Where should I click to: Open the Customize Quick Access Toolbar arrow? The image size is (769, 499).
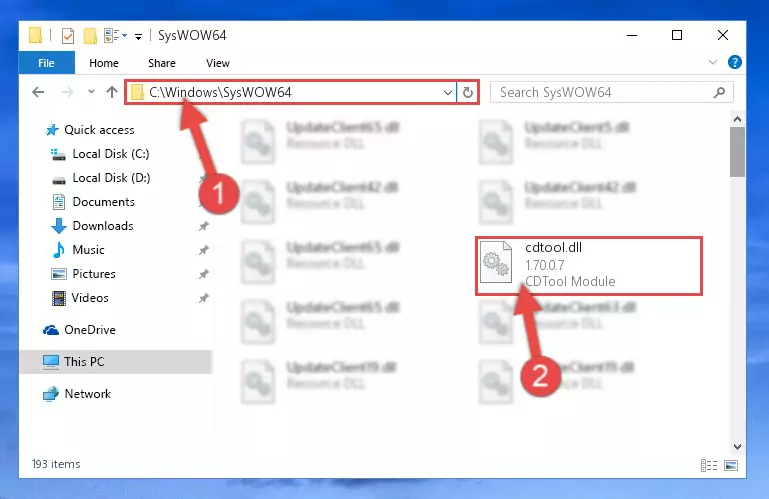[x=139, y=36]
